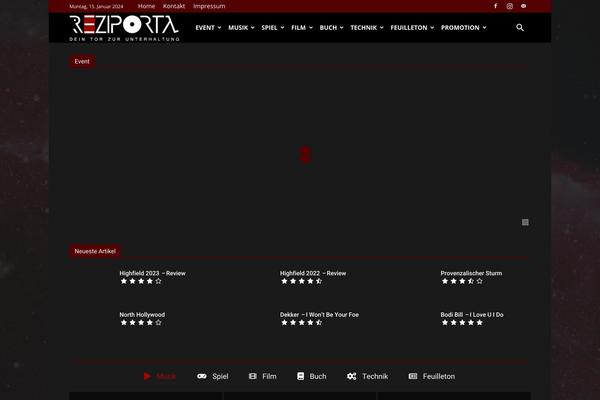The width and height of the screenshot is (600, 400).
Task: Click the Reziporta logo
Action: pos(124,28)
